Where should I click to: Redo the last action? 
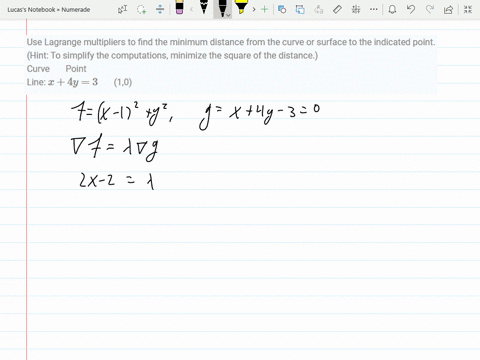430,9
